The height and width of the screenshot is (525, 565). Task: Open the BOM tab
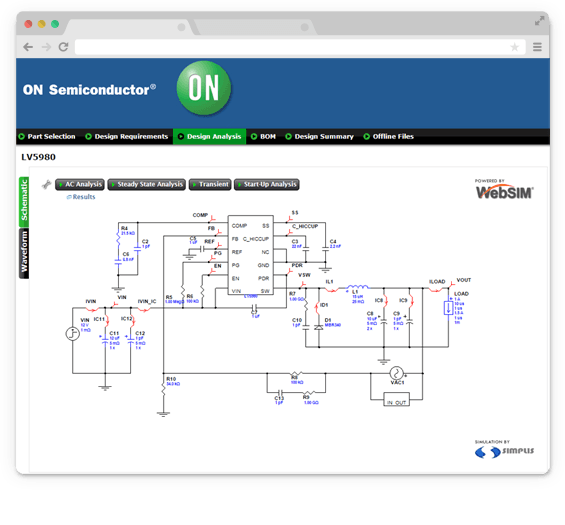pos(263,137)
